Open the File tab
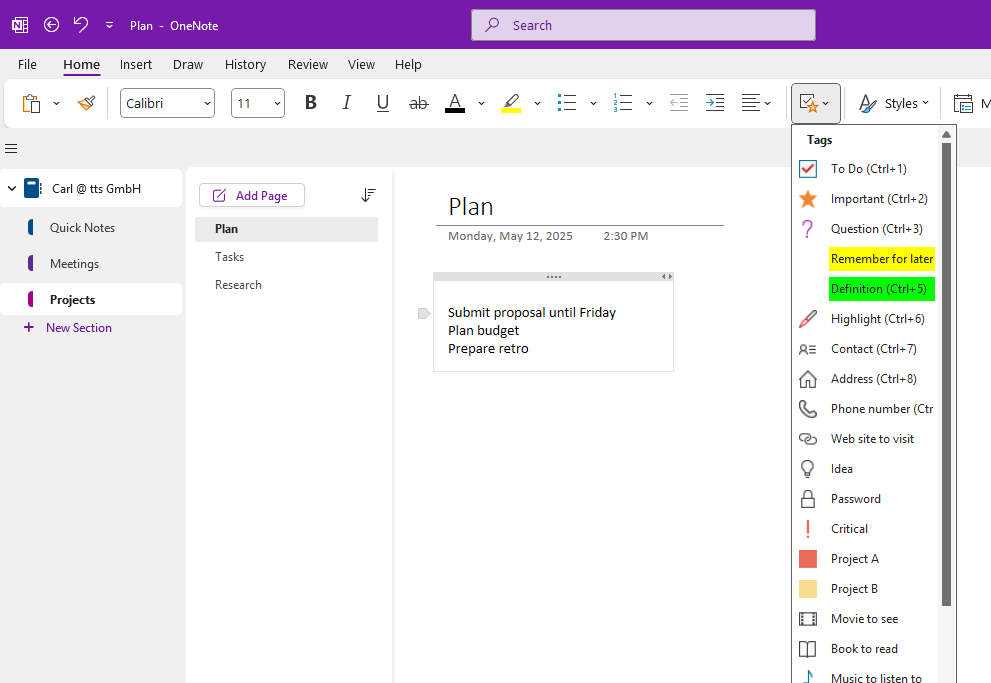The width and height of the screenshot is (991, 683). [x=27, y=64]
